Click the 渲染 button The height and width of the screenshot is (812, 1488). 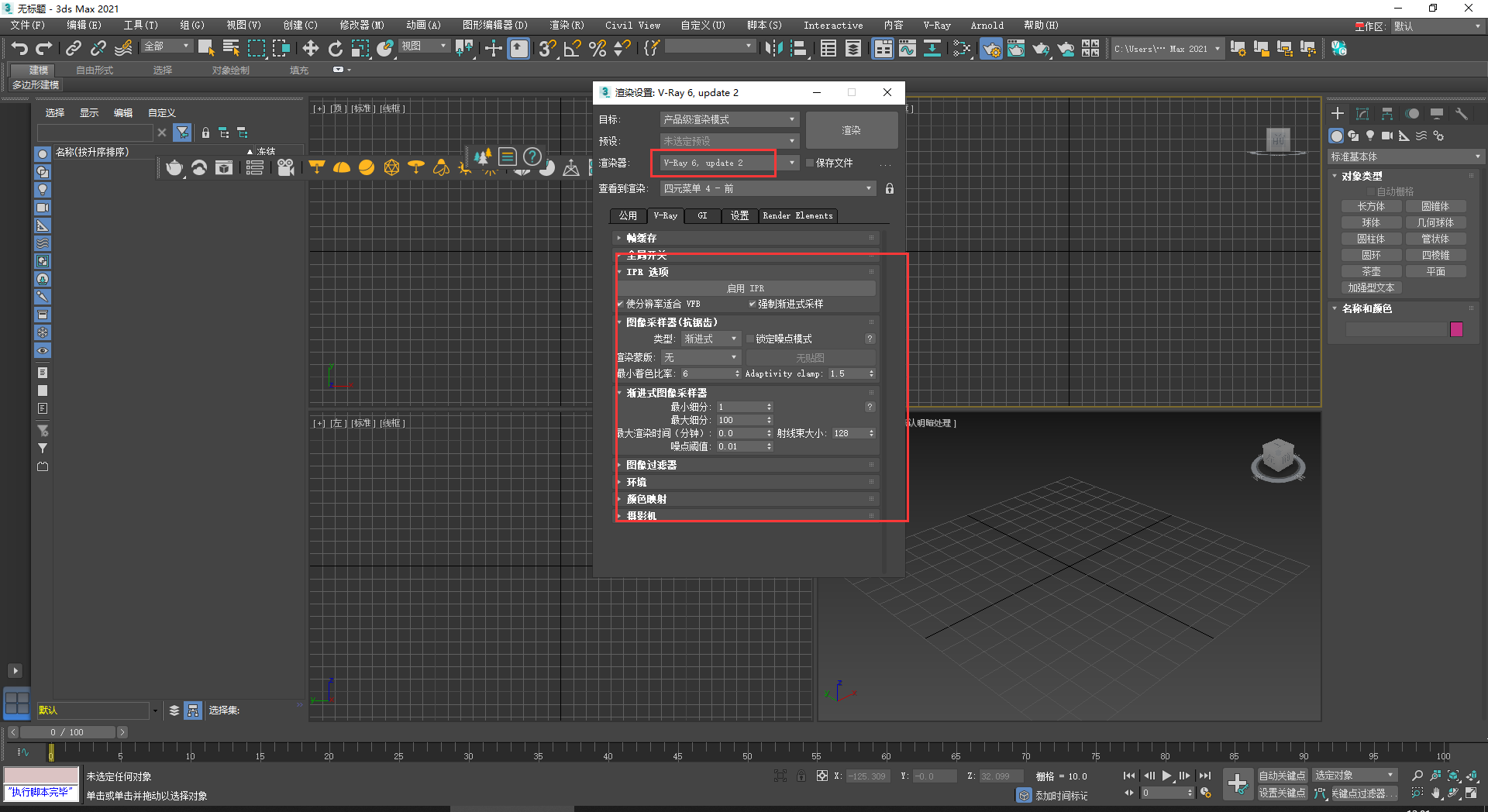[x=851, y=129]
